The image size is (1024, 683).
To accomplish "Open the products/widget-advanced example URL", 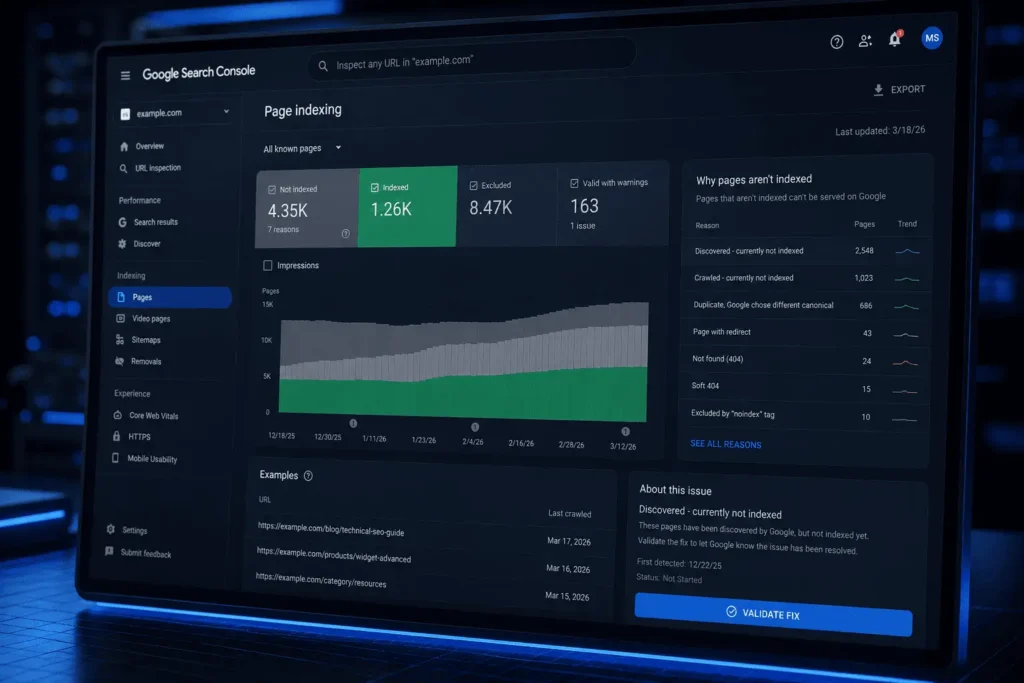I will (x=334, y=555).
